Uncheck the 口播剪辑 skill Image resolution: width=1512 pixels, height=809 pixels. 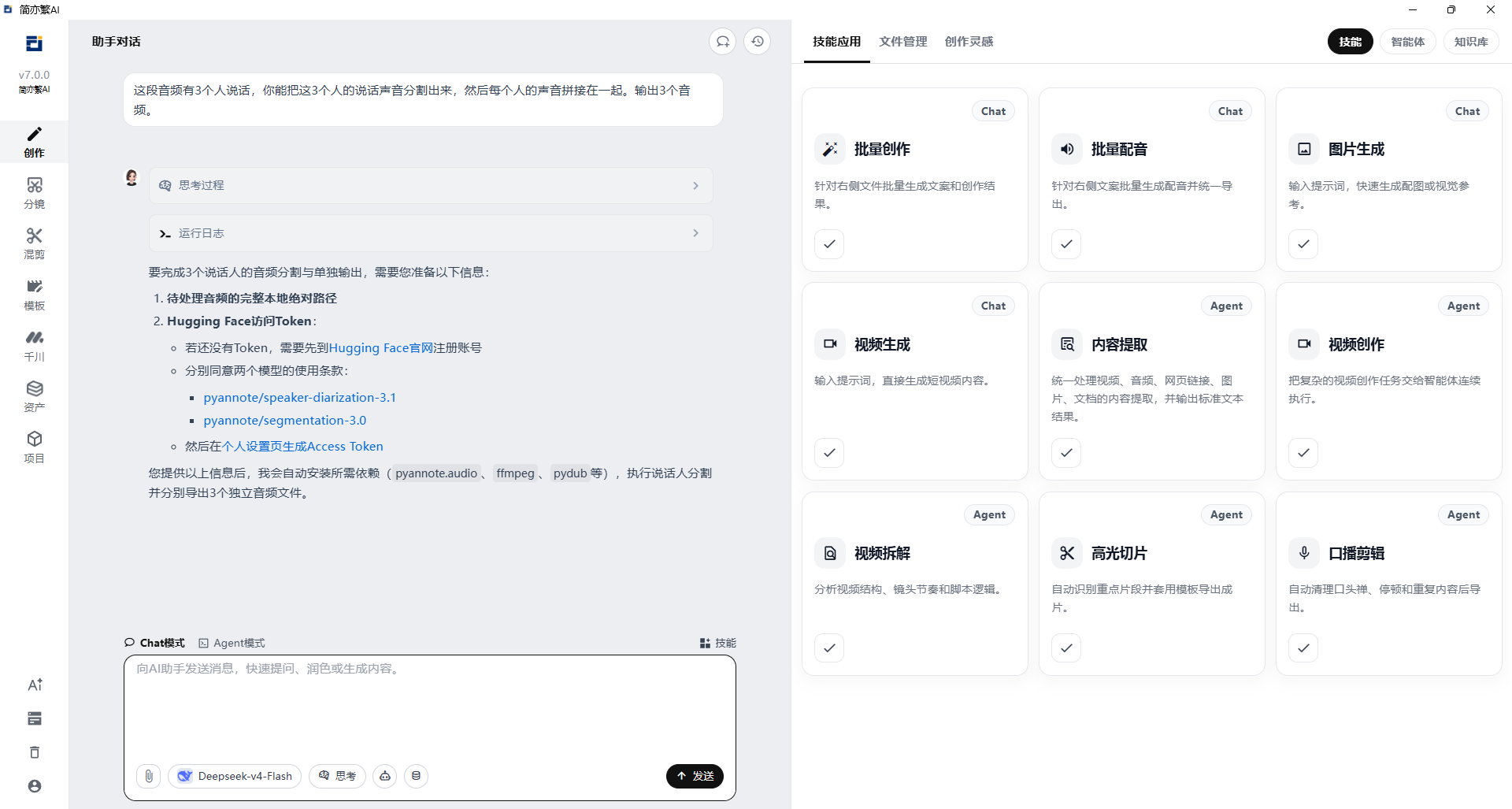tap(1303, 648)
